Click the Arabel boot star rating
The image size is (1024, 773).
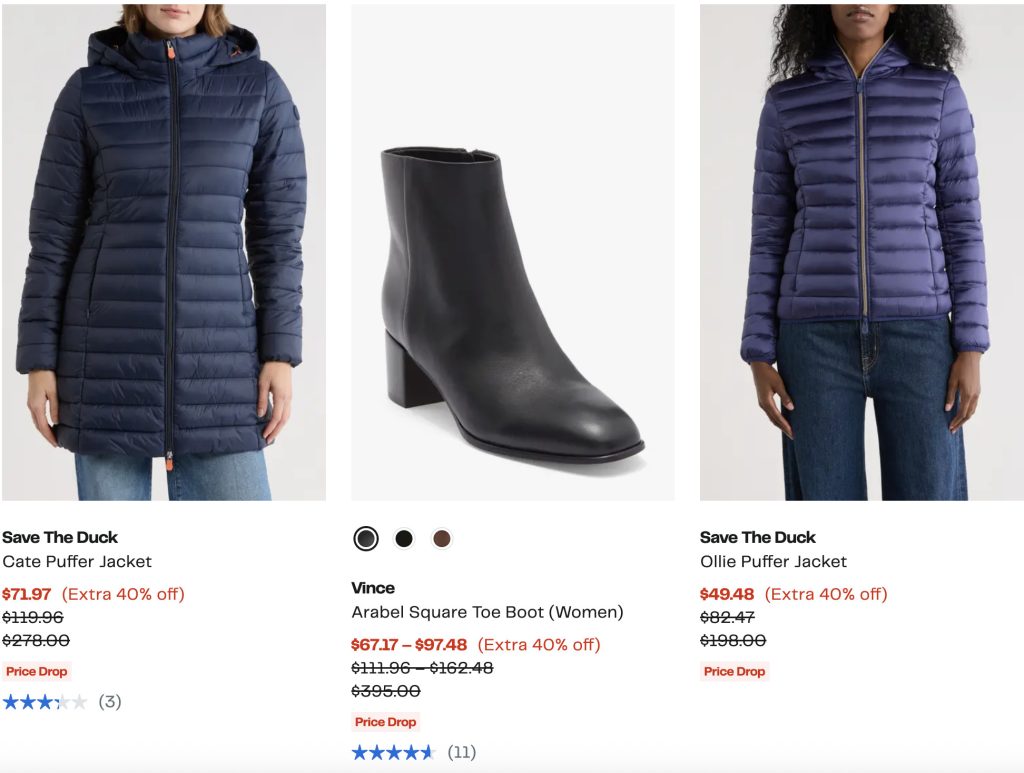coord(394,752)
